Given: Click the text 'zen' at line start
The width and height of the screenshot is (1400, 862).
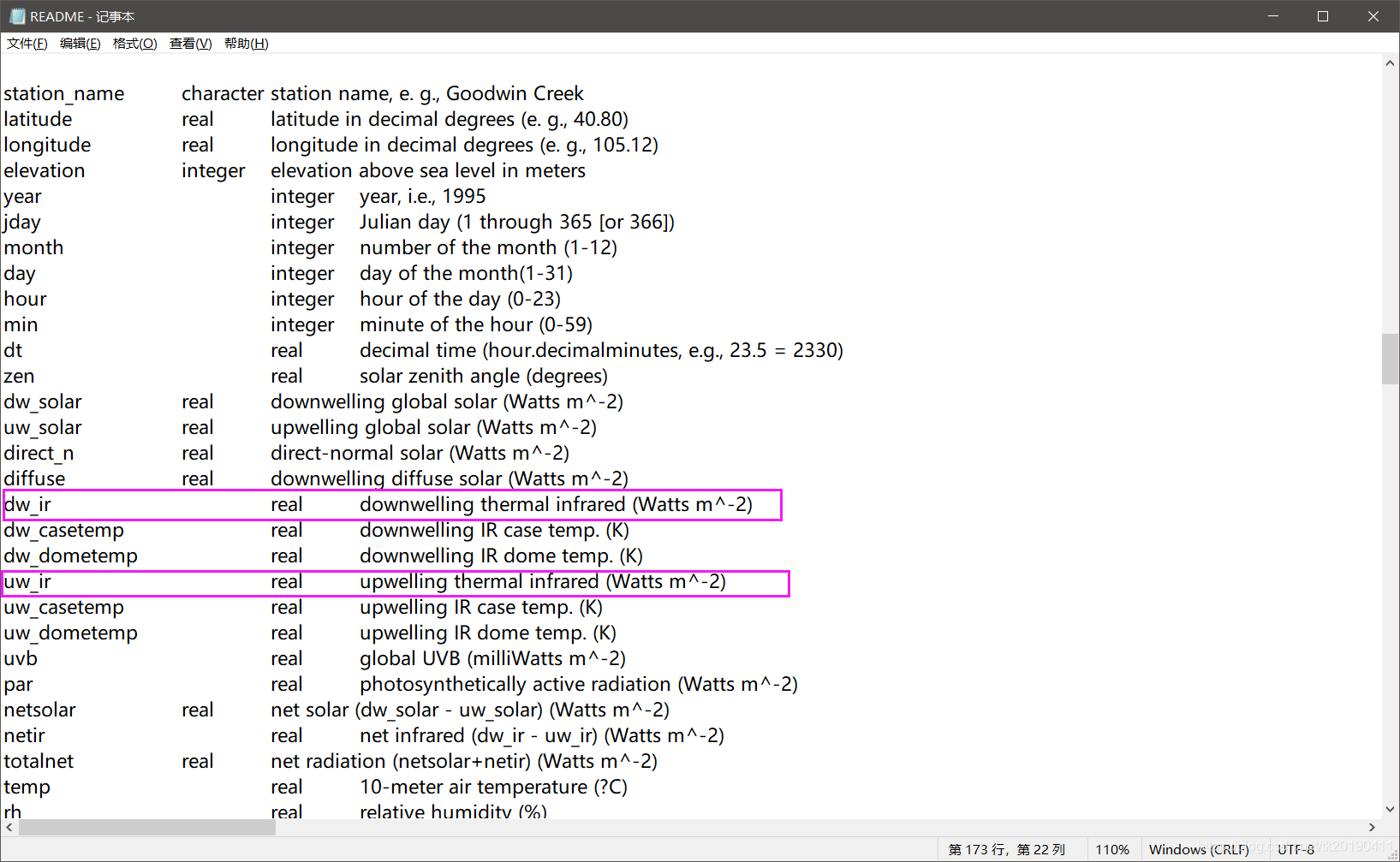Looking at the screenshot, I should pos(20,377).
